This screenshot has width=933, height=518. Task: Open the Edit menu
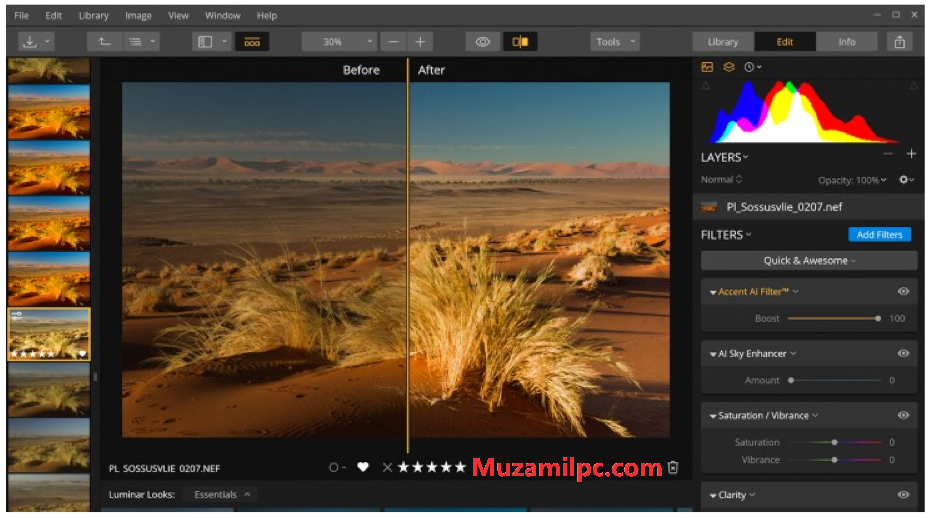click(54, 15)
